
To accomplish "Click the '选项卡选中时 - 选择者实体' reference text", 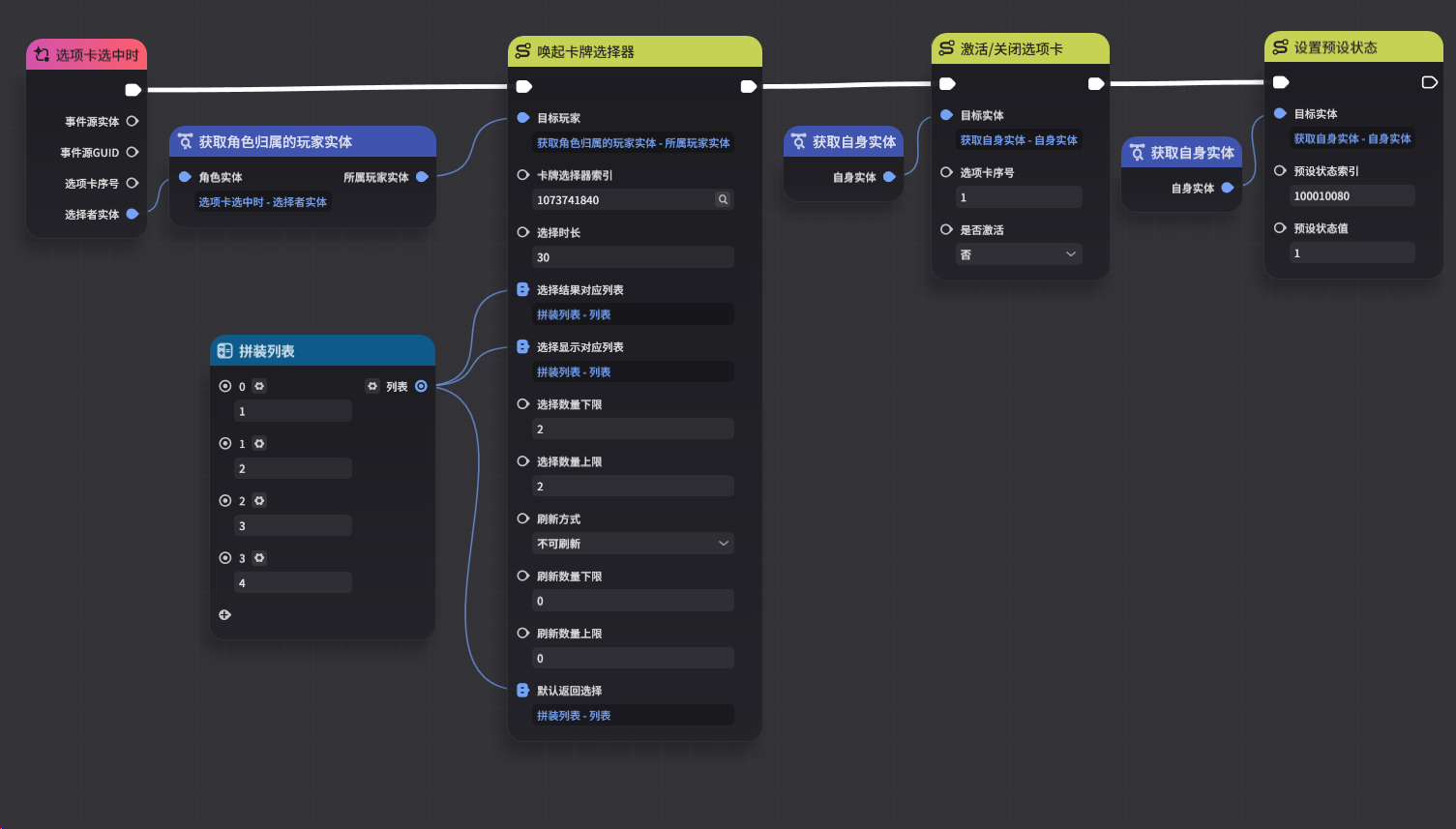I will tap(263, 202).
